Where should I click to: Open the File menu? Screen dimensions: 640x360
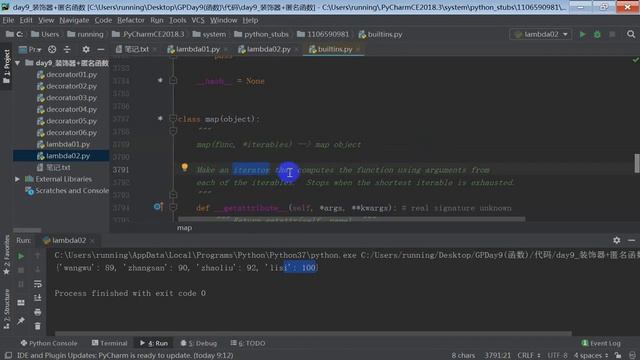coord(8,20)
